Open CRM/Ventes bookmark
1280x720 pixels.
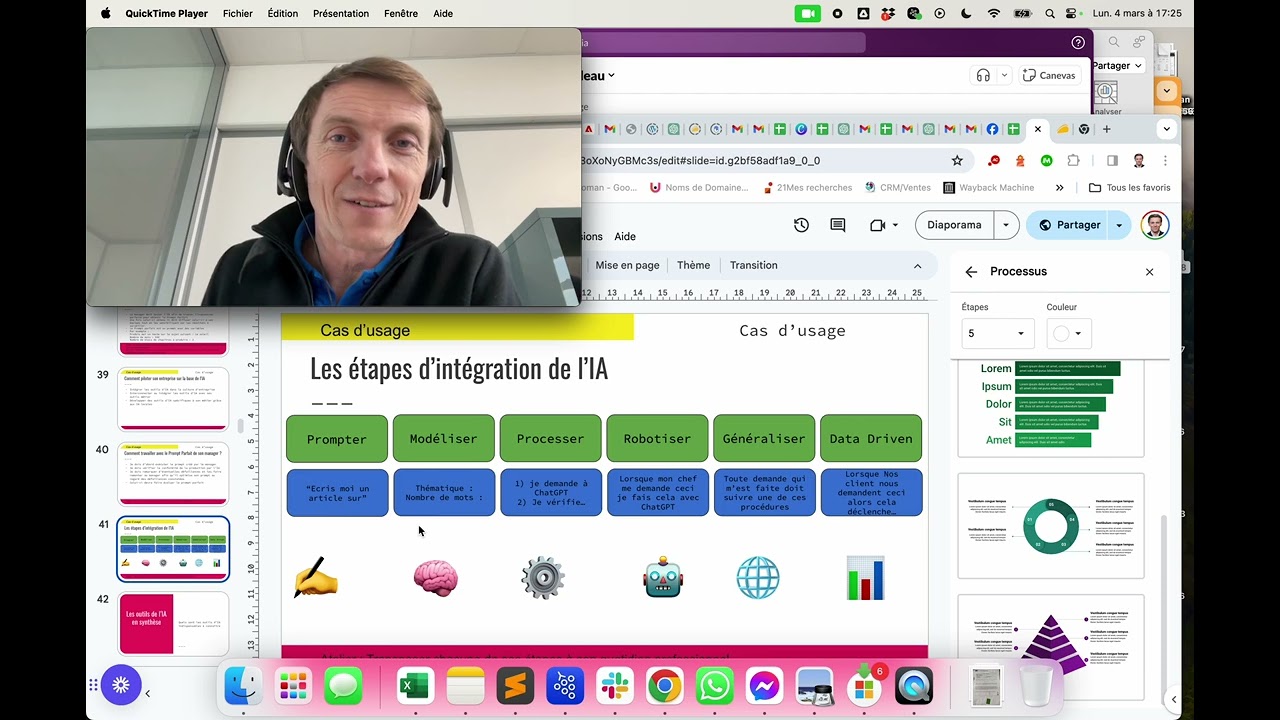898,187
